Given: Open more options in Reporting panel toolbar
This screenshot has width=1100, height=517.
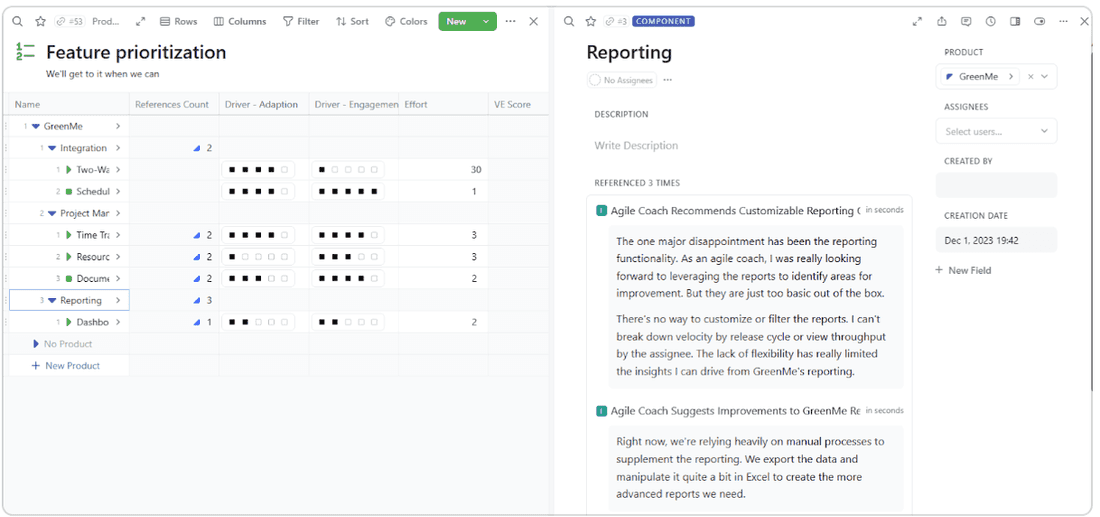Looking at the screenshot, I should pyautogui.click(x=1064, y=22).
